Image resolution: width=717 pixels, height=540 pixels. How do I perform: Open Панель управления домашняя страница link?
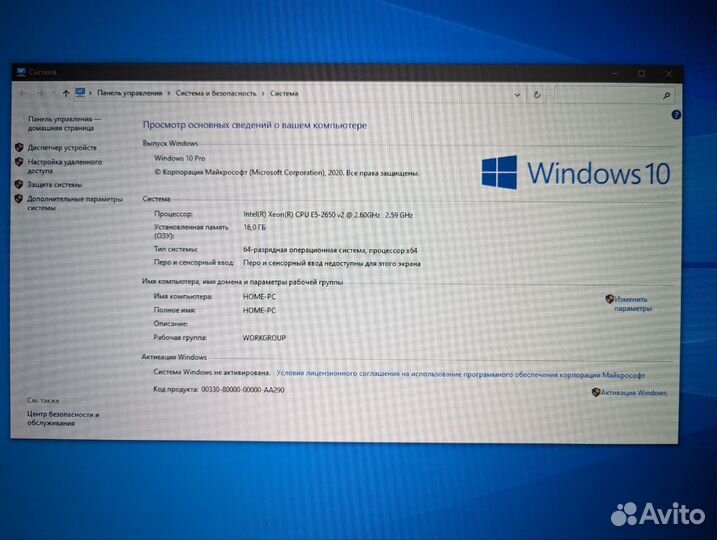[x=64, y=123]
